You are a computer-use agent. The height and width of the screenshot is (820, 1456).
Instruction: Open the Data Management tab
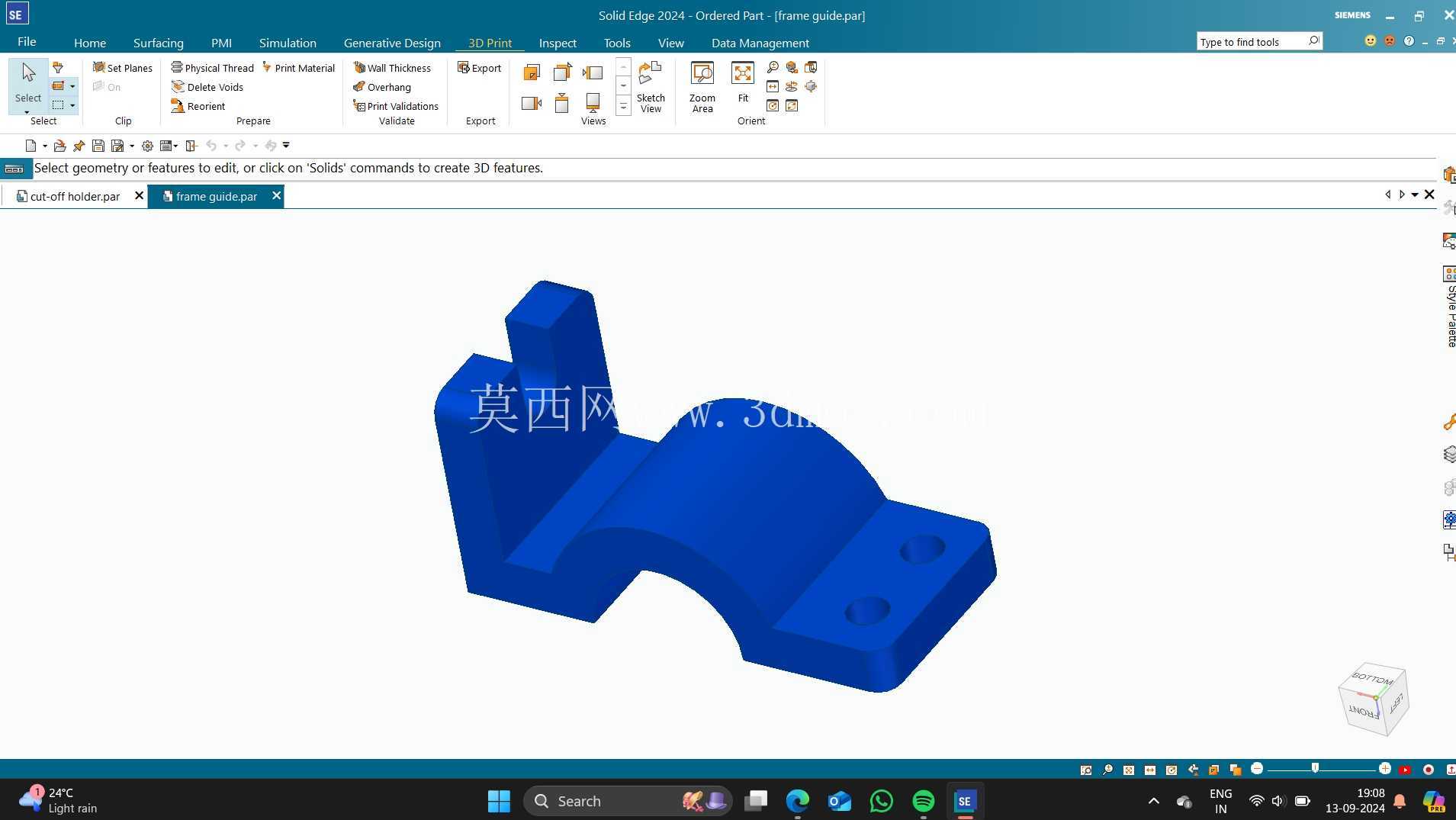point(760,43)
